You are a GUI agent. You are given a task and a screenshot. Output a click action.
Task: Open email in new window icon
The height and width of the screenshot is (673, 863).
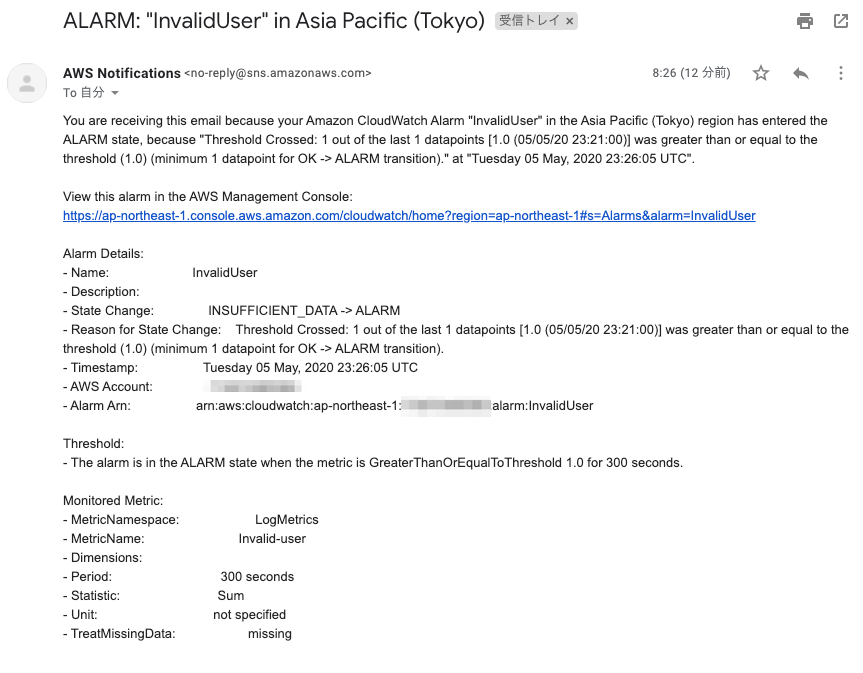(840, 21)
